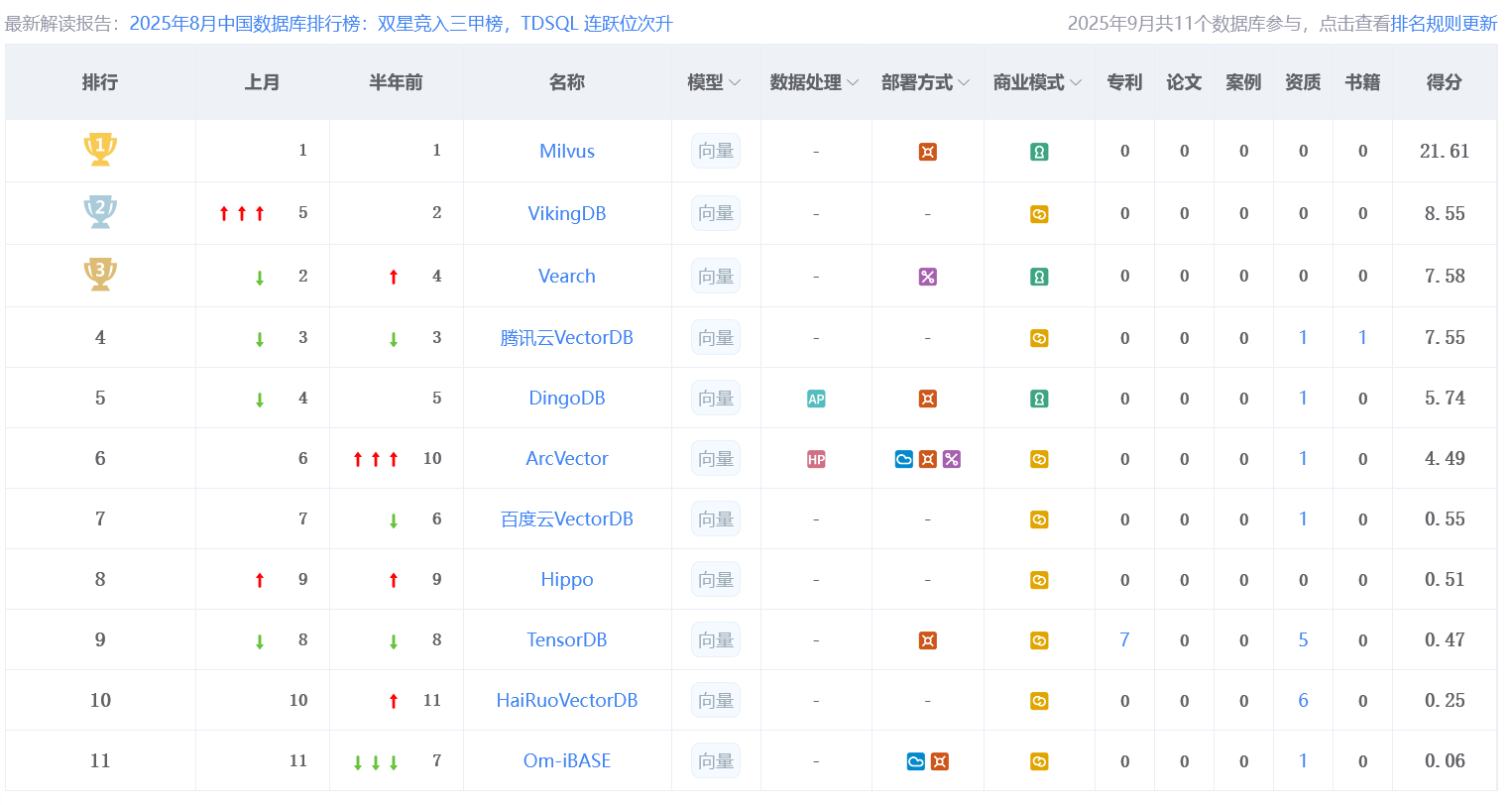Click the 向量 model tag in Milvus row
The image size is (1512, 805).
716,151
